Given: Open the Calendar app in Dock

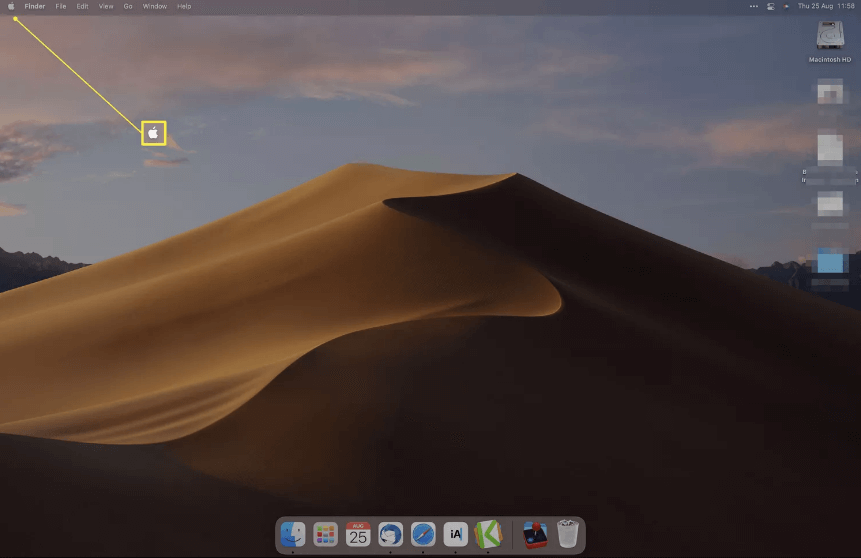Looking at the screenshot, I should (x=358, y=534).
